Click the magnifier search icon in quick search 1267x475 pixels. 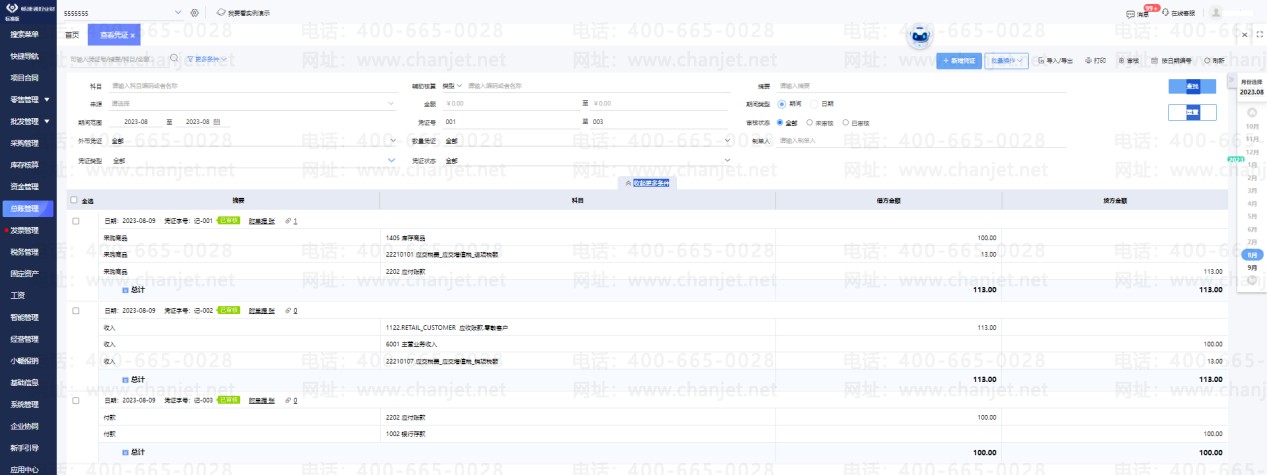pyautogui.click(x=174, y=58)
